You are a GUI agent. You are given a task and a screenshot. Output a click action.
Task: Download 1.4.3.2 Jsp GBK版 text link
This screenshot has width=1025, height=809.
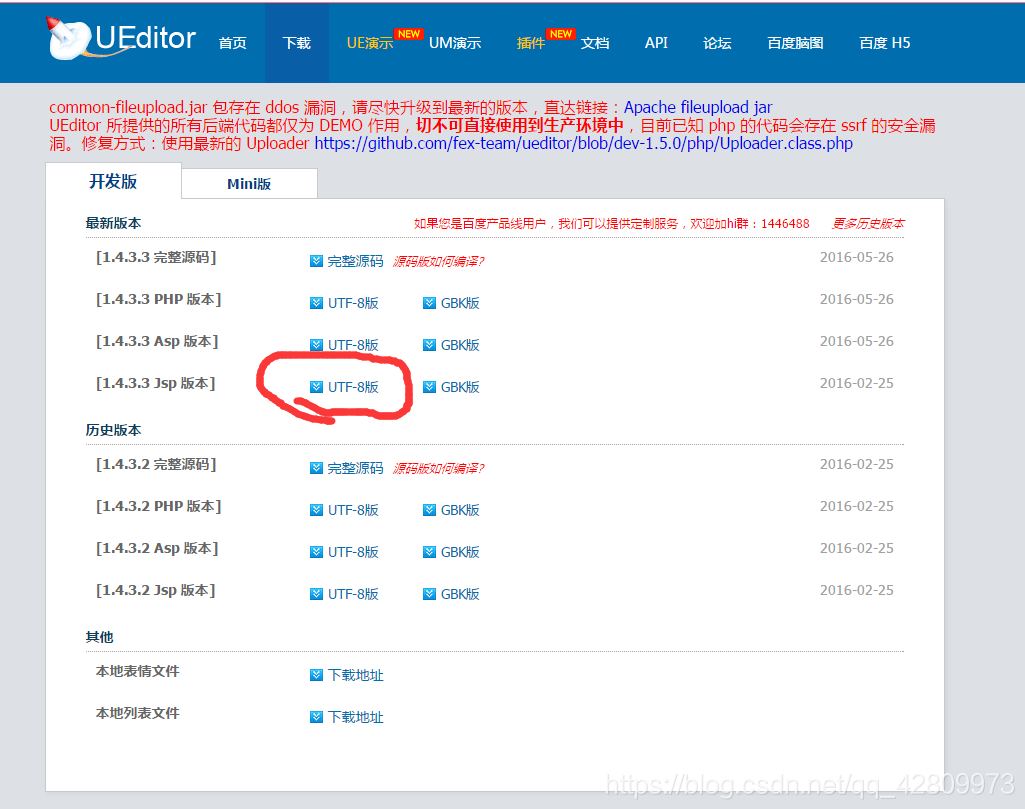[x=460, y=594]
